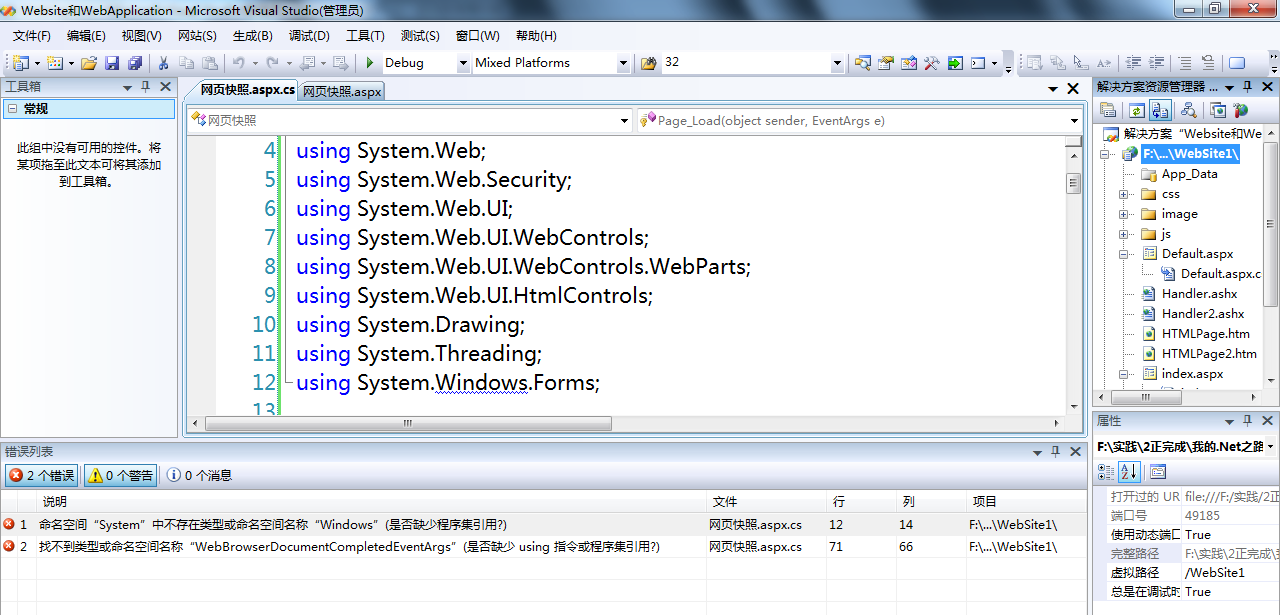1280x615 pixels.
Task: Click the Command Window icon in the toolbar
Action: coord(978,63)
